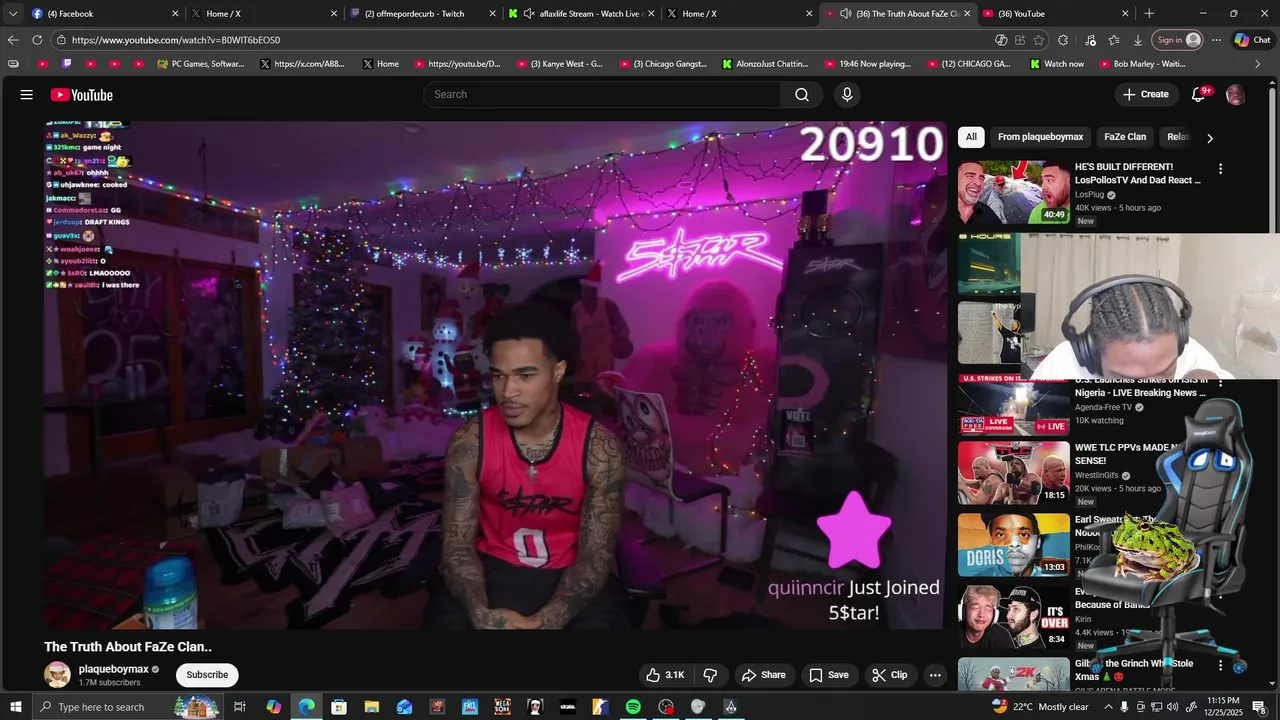Click the YouTube search magnifier button
The height and width of the screenshot is (720, 1280).
(x=802, y=94)
